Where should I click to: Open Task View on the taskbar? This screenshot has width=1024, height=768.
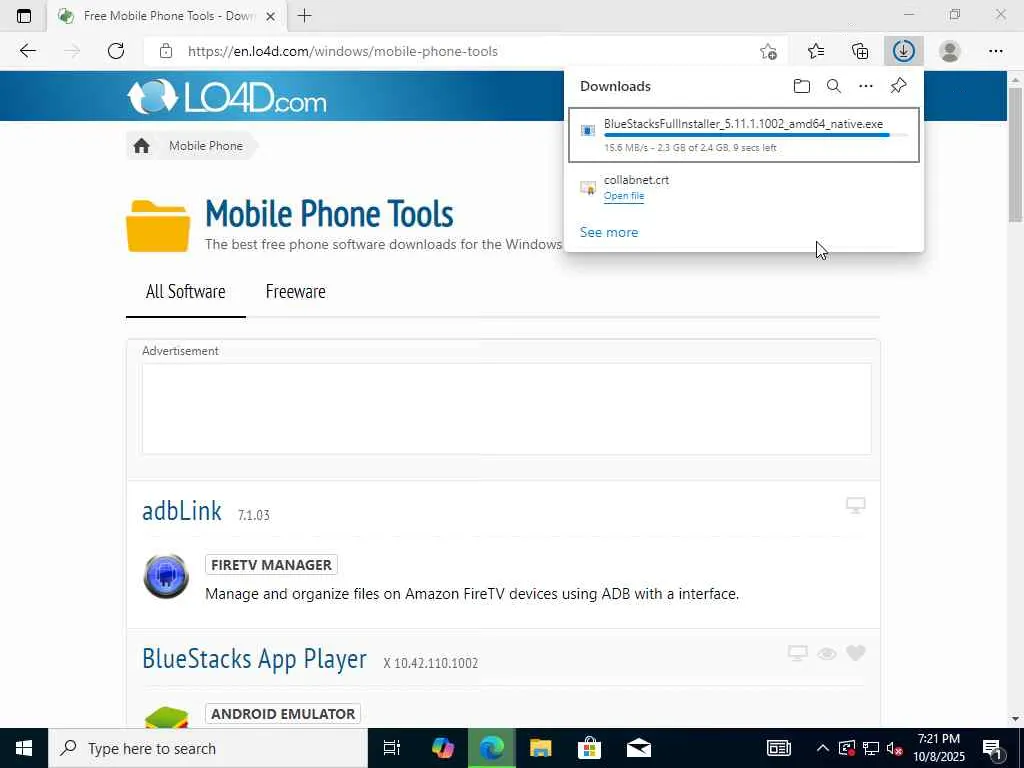click(392, 748)
